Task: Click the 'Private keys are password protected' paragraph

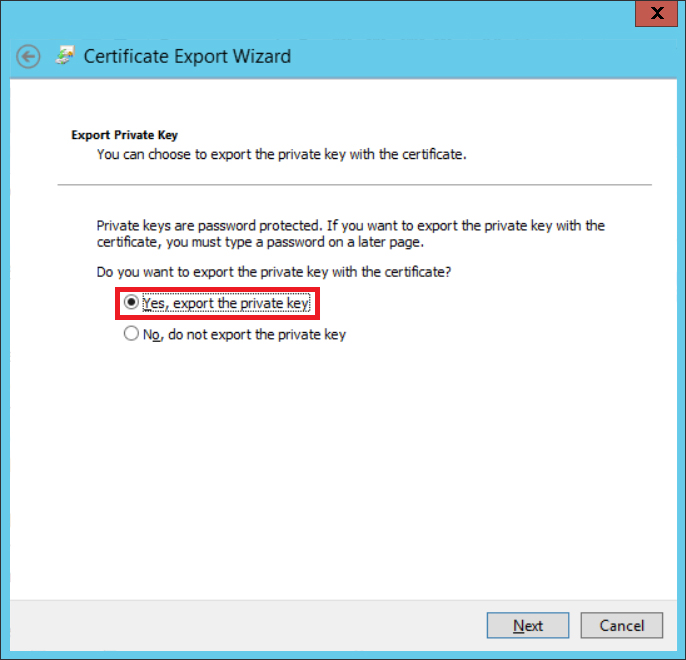Action: [350, 234]
